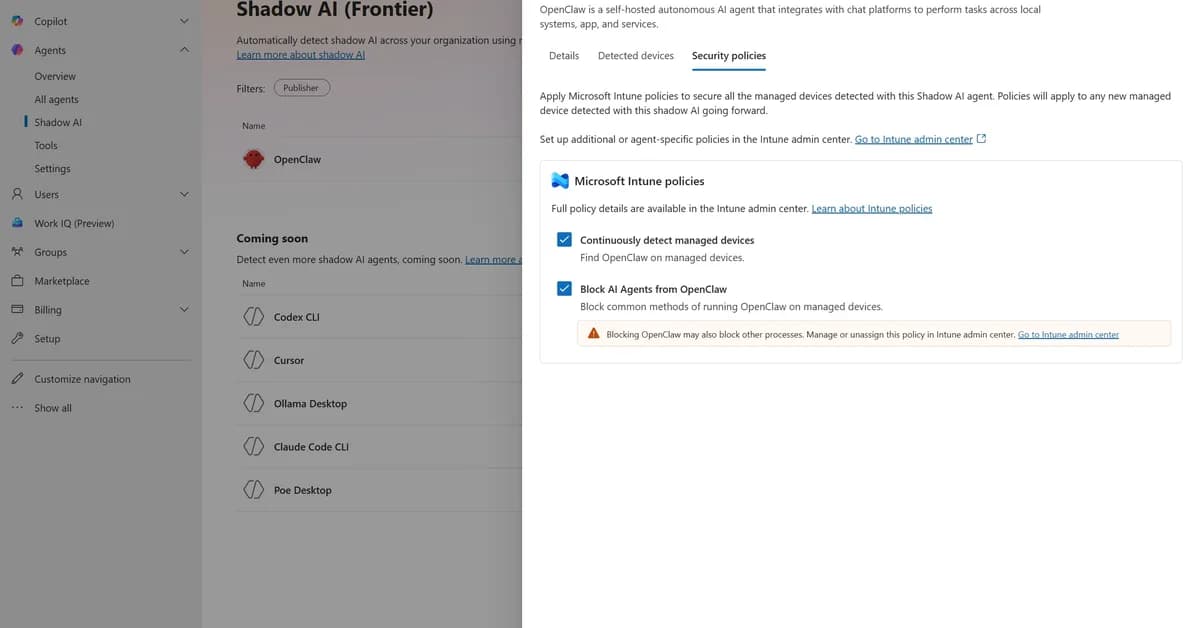Click the Poe Desktop code icon
Viewport: 1200px width, 628px height.
[x=254, y=490]
